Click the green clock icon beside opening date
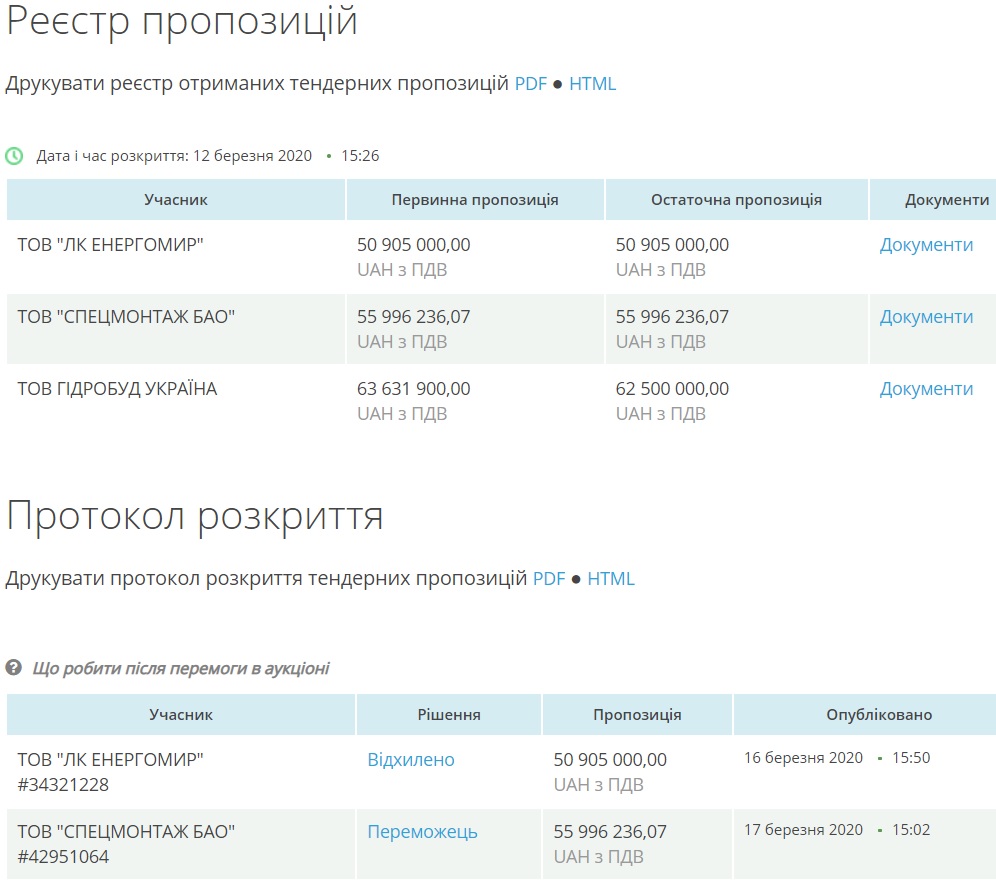Image resolution: width=996 pixels, height=885 pixels. pos(14,156)
